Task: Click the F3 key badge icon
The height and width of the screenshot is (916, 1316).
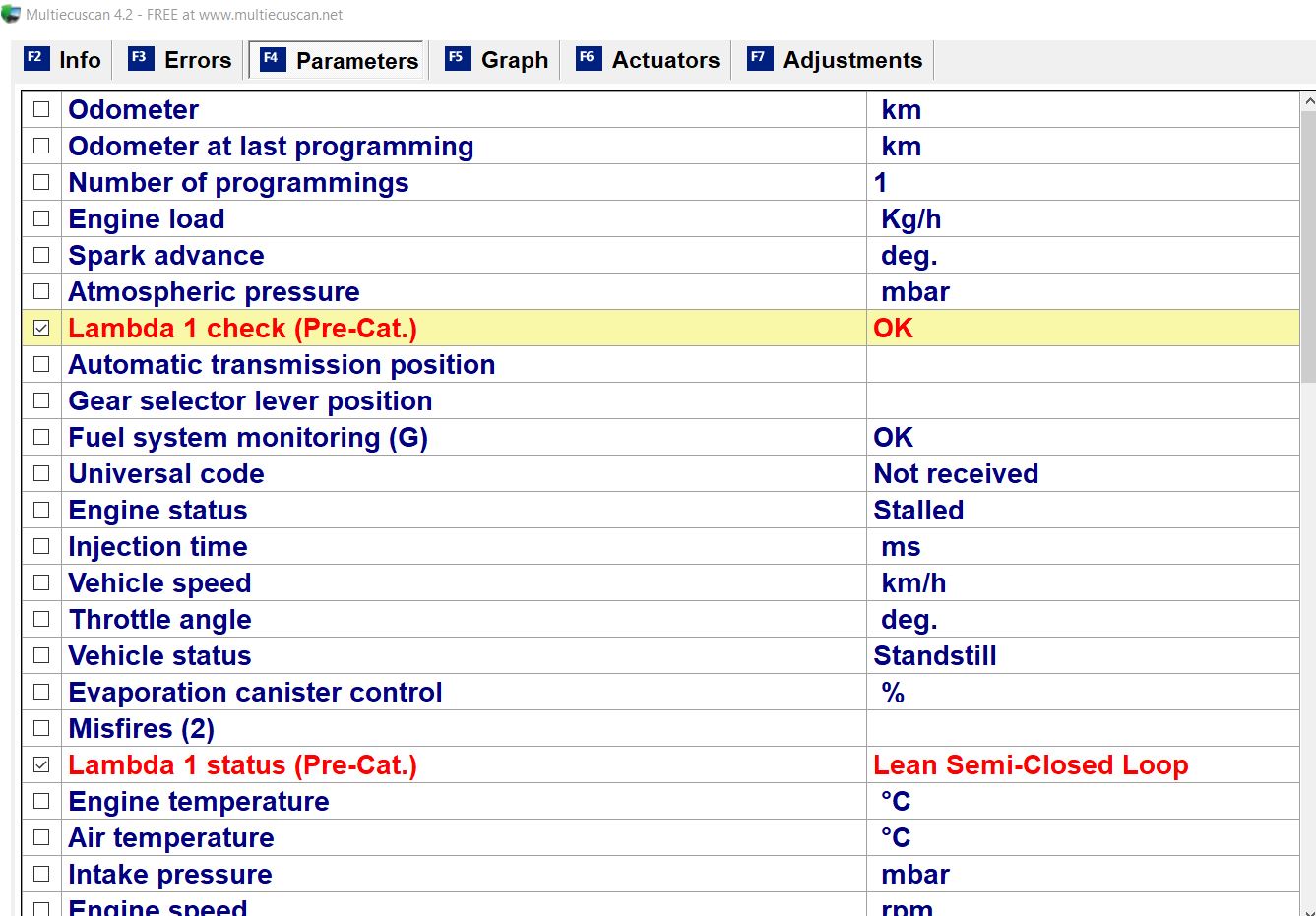Action: (x=139, y=58)
